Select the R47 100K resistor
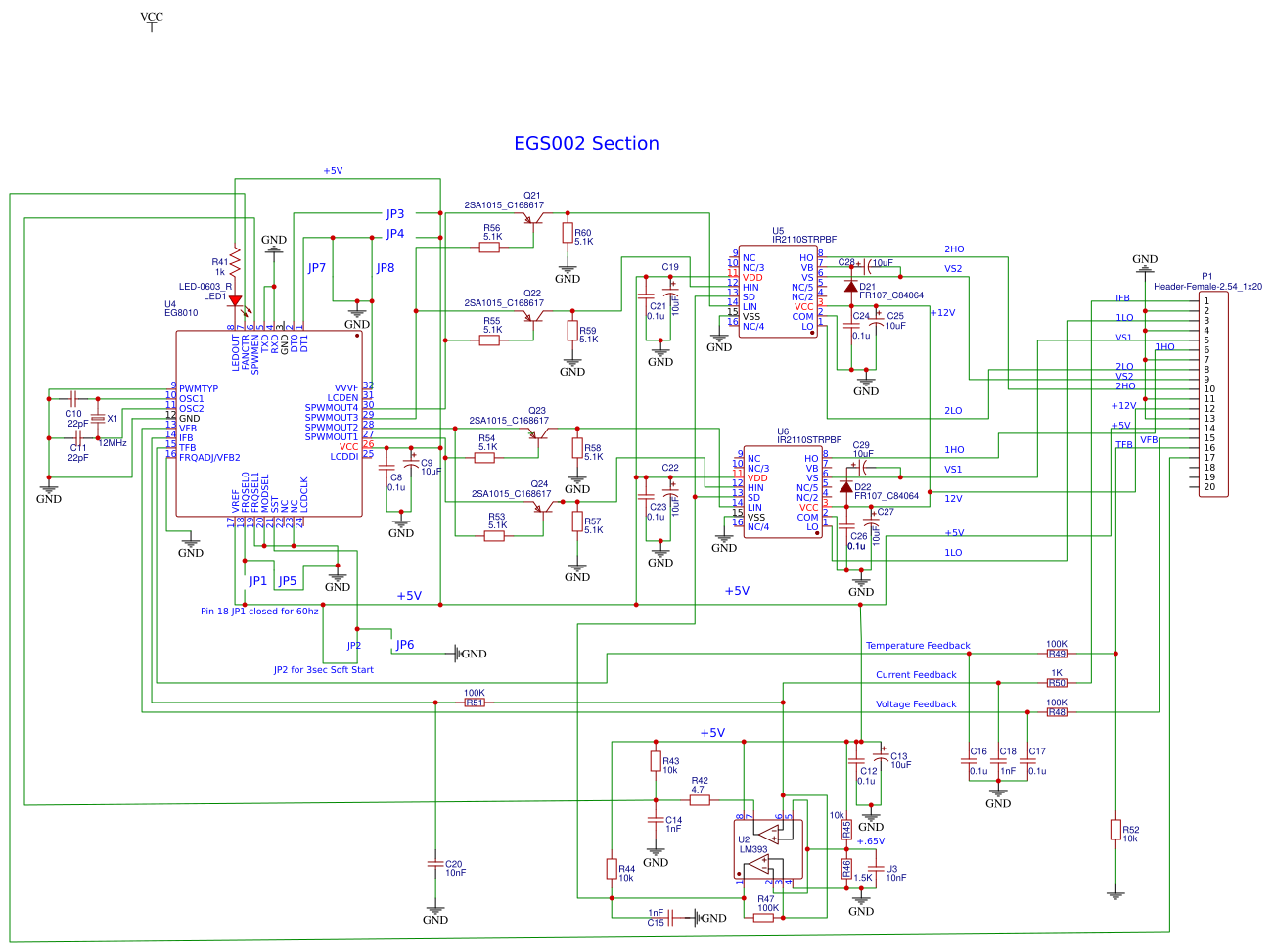Viewport: 1273px width, 952px height. [763, 918]
